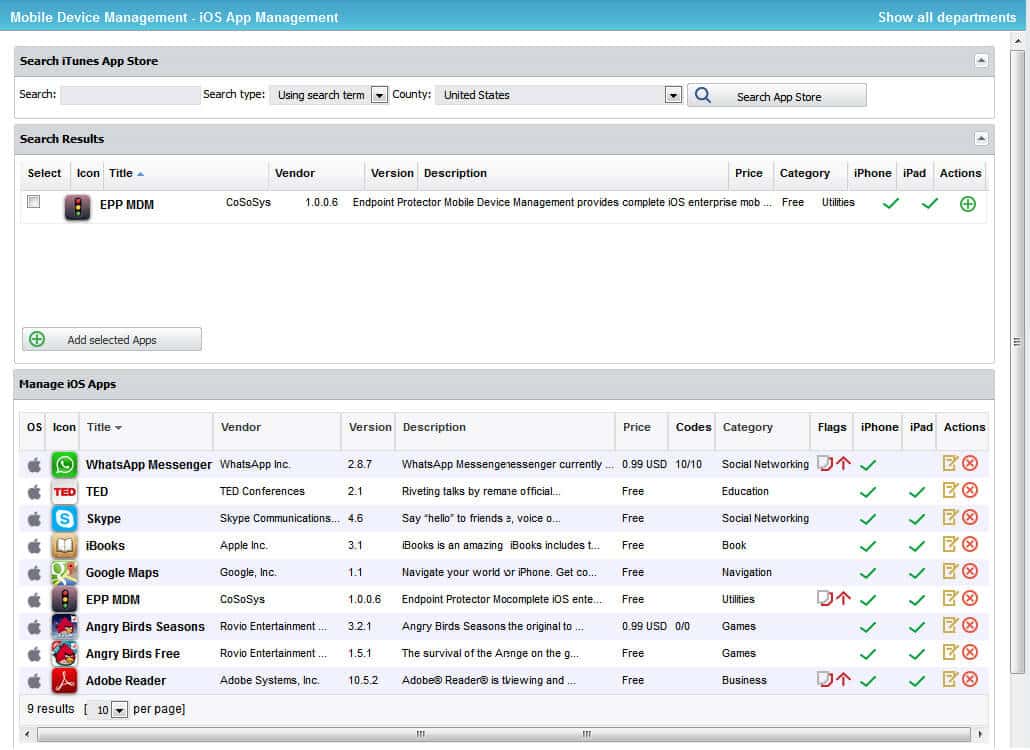Click the 9 results text
The width and height of the screenshot is (1030, 750).
(51, 709)
